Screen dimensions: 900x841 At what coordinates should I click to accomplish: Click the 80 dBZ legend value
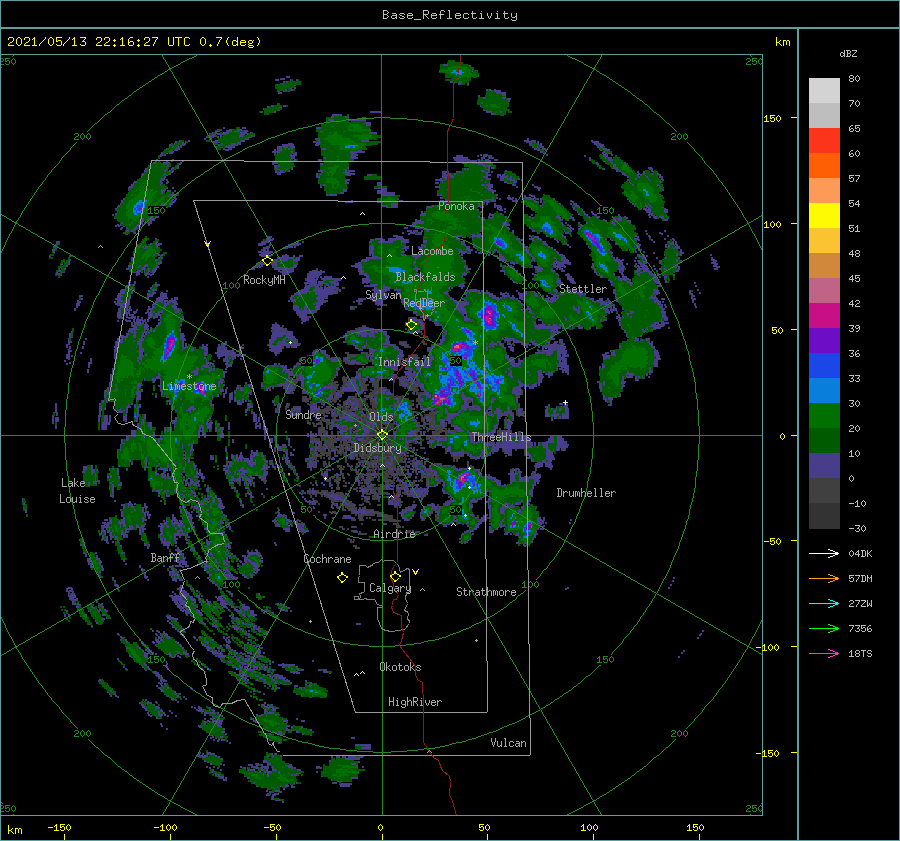(x=854, y=78)
